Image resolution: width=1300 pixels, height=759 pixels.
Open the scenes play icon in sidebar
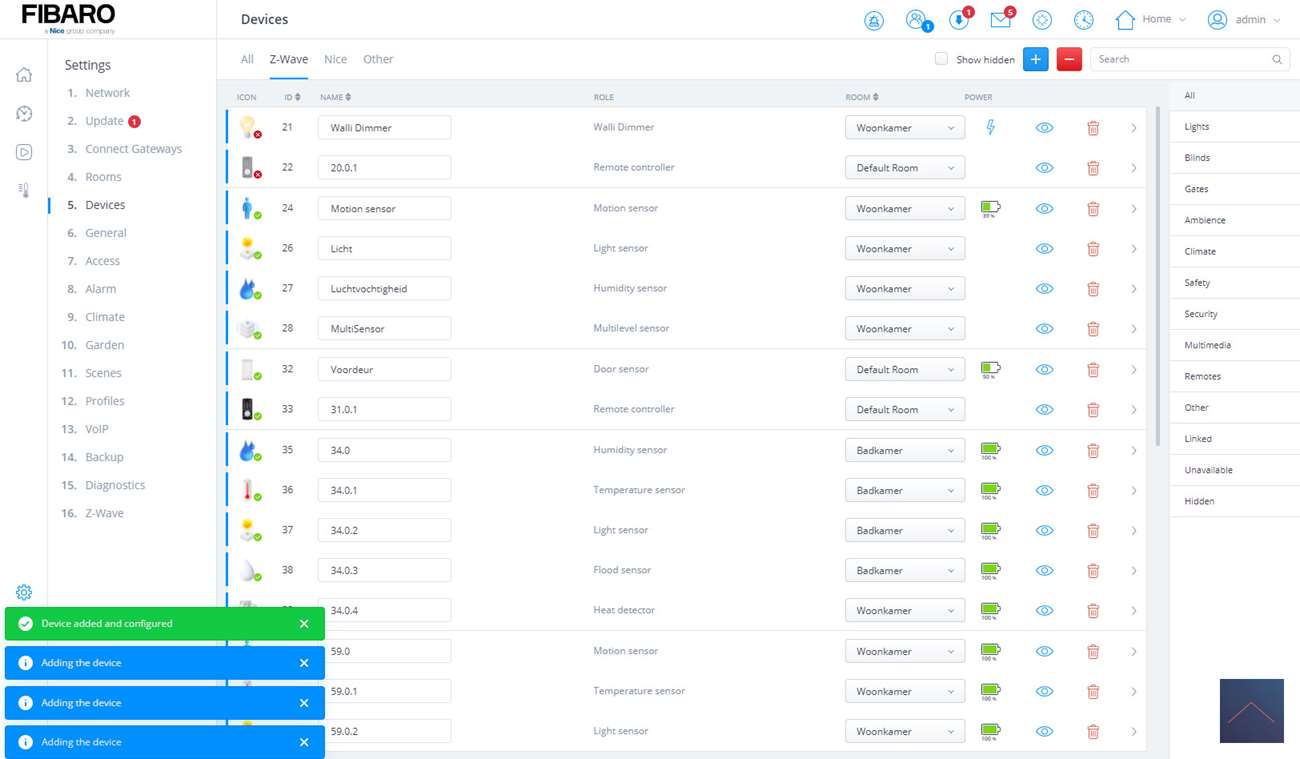click(x=24, y=152)
